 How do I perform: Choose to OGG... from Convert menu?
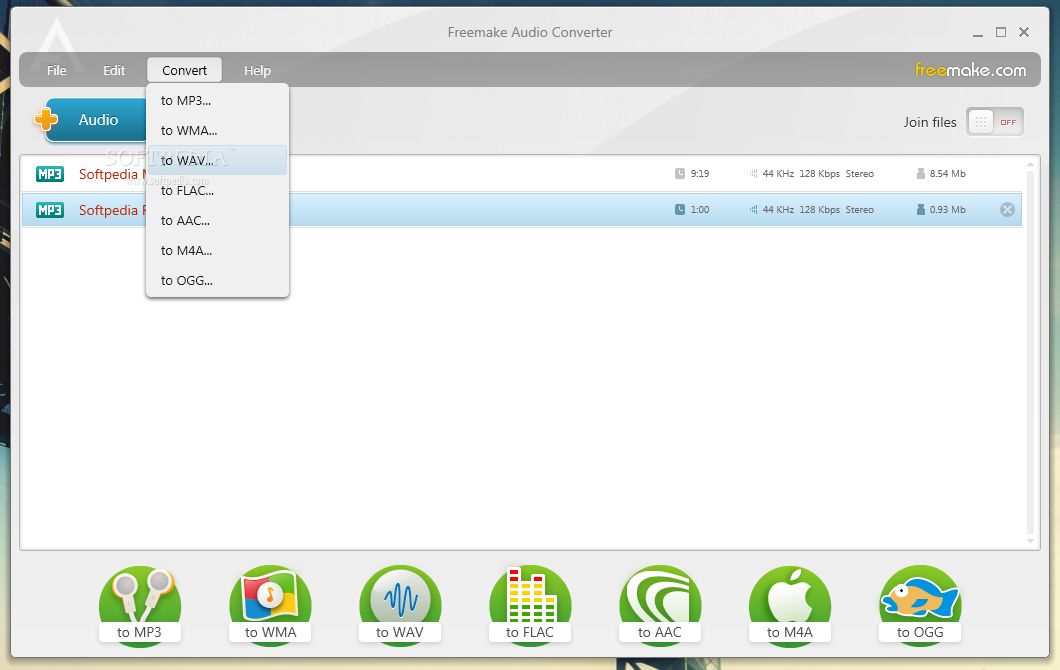[217, 281]
